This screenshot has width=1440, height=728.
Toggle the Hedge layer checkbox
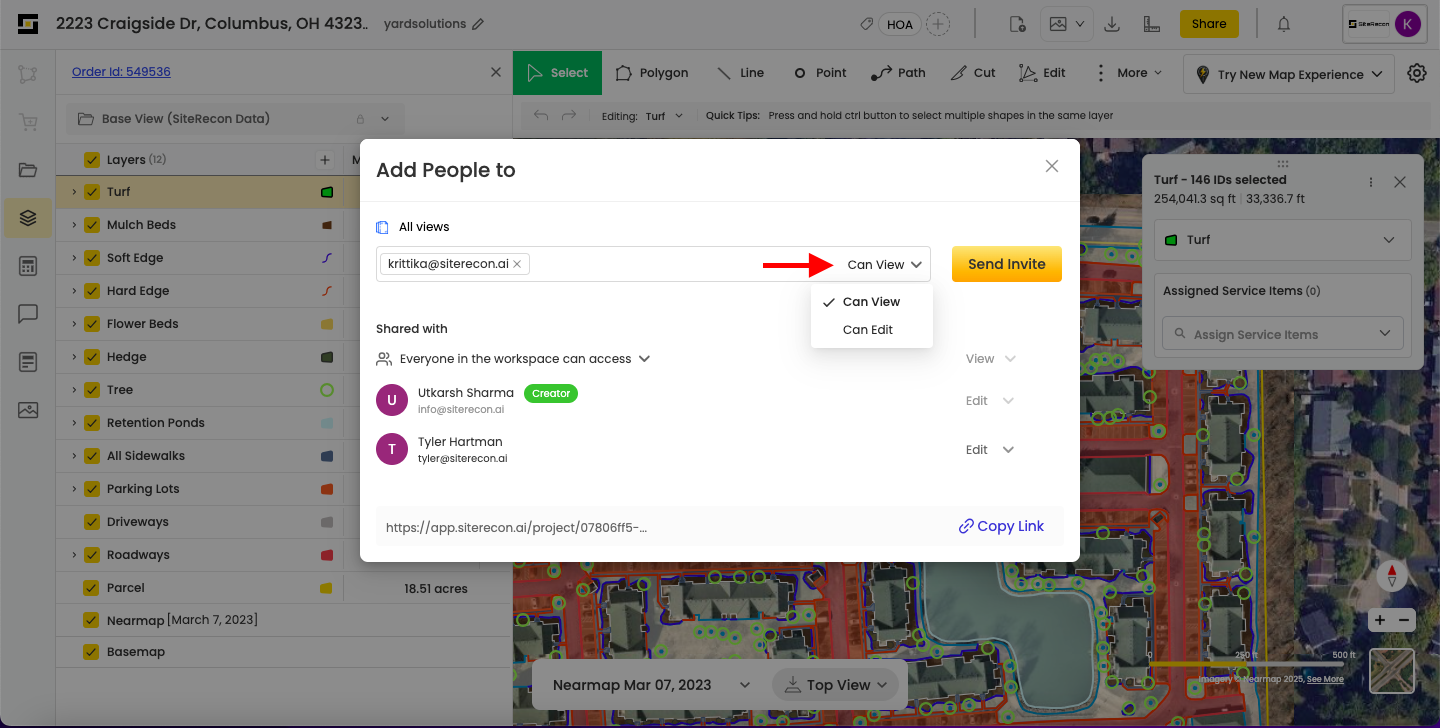coord(92,357)
